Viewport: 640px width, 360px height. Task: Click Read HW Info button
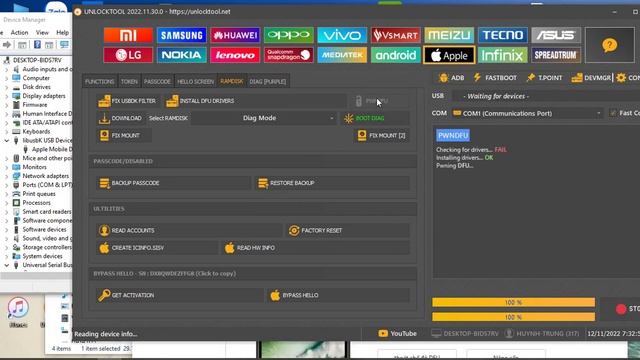(x=316, y=248)
